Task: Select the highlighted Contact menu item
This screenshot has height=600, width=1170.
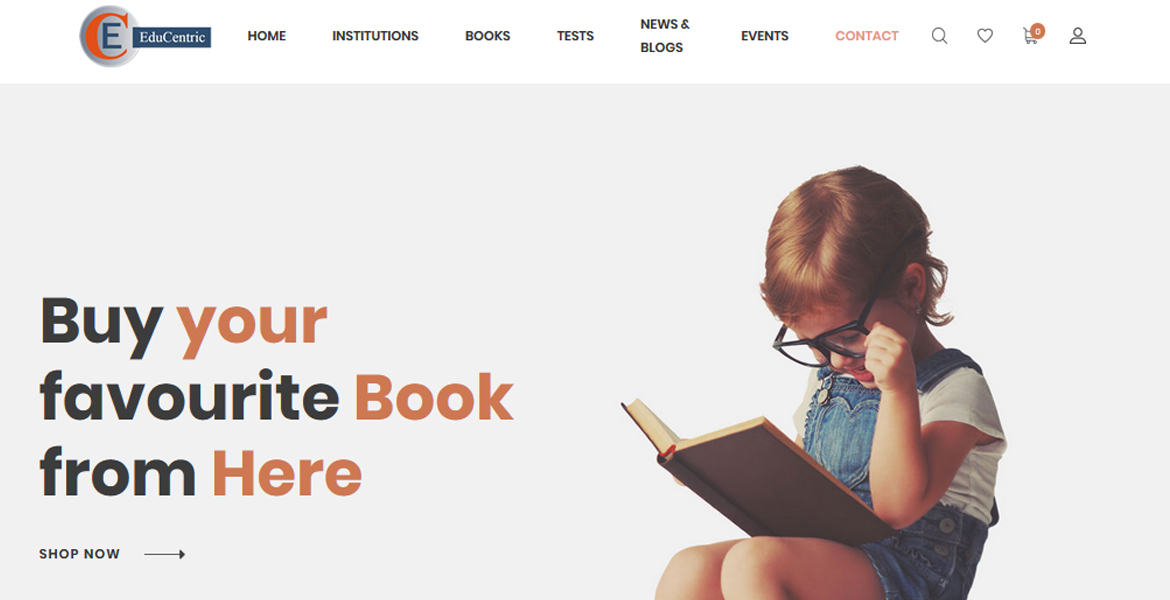Action: tap(866, 36)
